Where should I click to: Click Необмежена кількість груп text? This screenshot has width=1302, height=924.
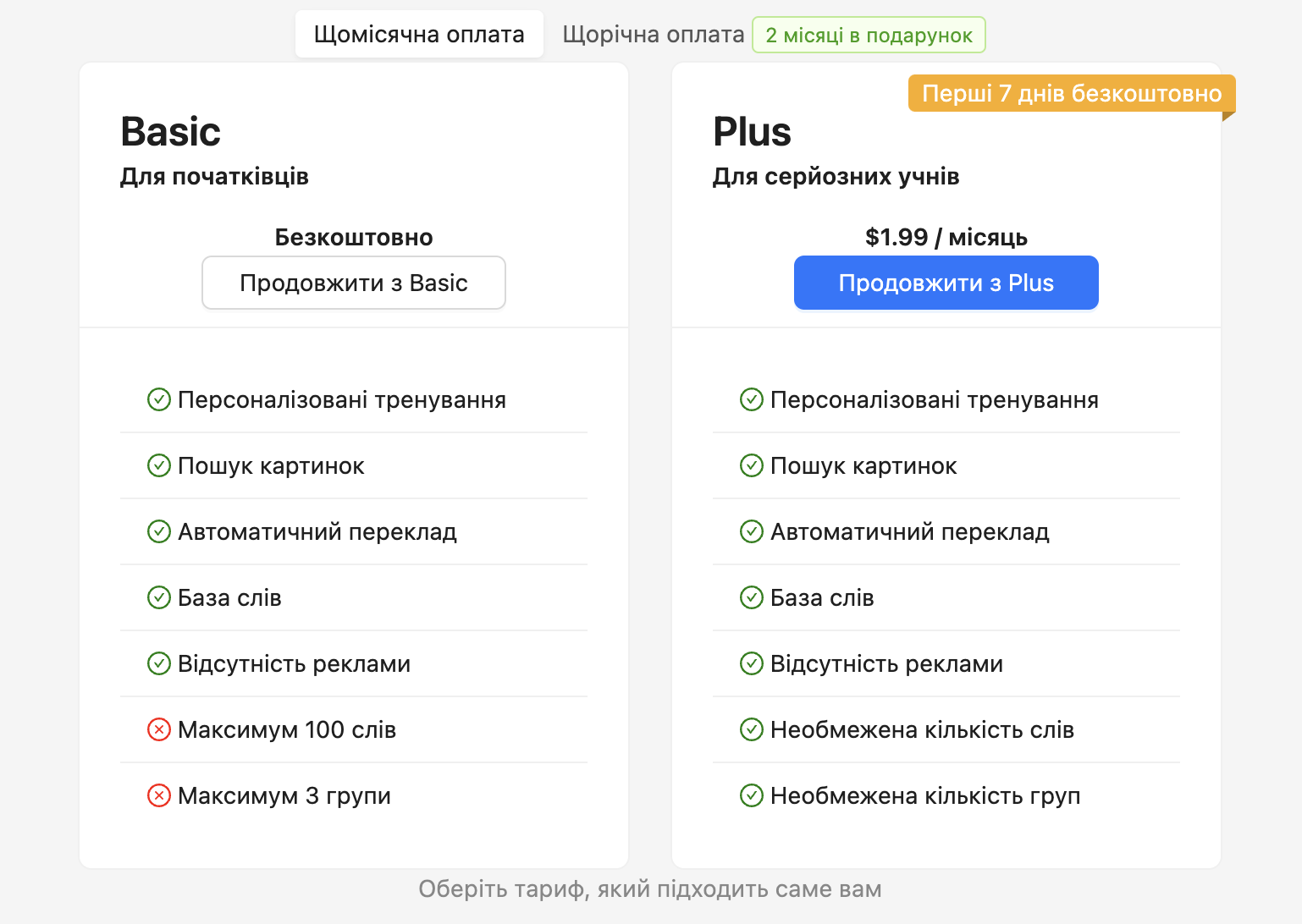pos(925,796)
